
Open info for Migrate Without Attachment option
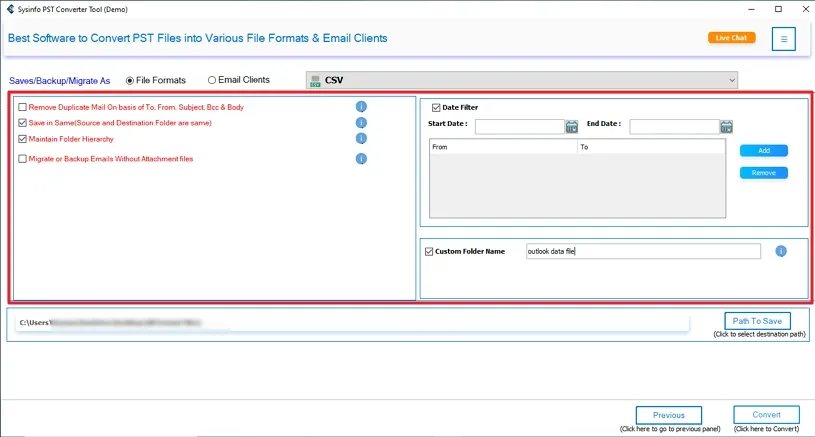[361, 158]
